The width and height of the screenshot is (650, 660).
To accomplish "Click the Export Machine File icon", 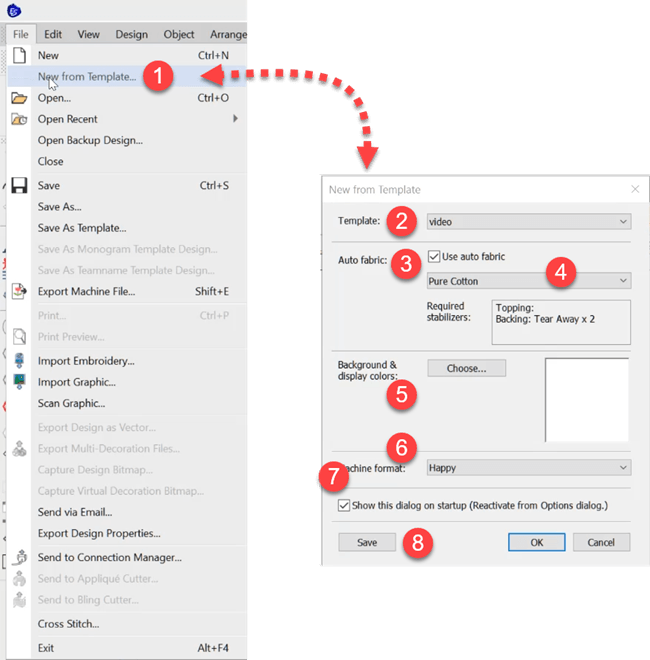I will tap(18, 291).
